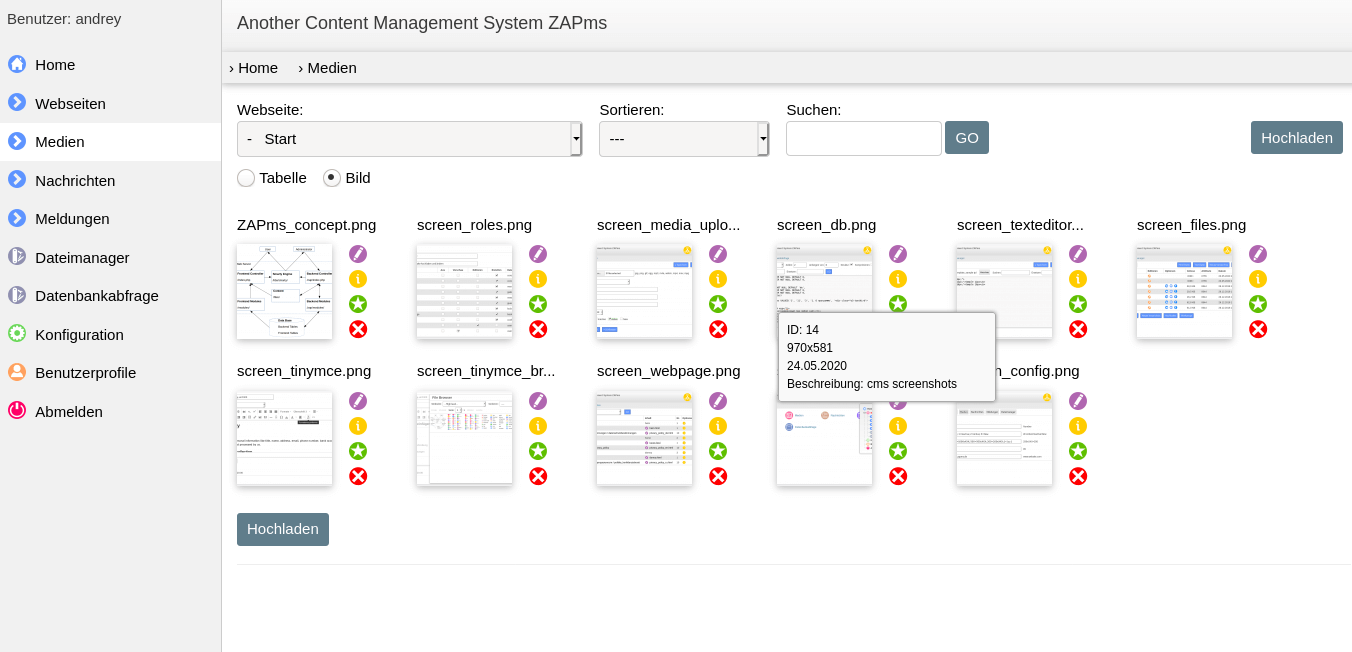Image resolution: width=1352 pixels, height=652 pixels.
Task: Edit screen_files.png with the pencil icon
Action: pos(1258,254)
